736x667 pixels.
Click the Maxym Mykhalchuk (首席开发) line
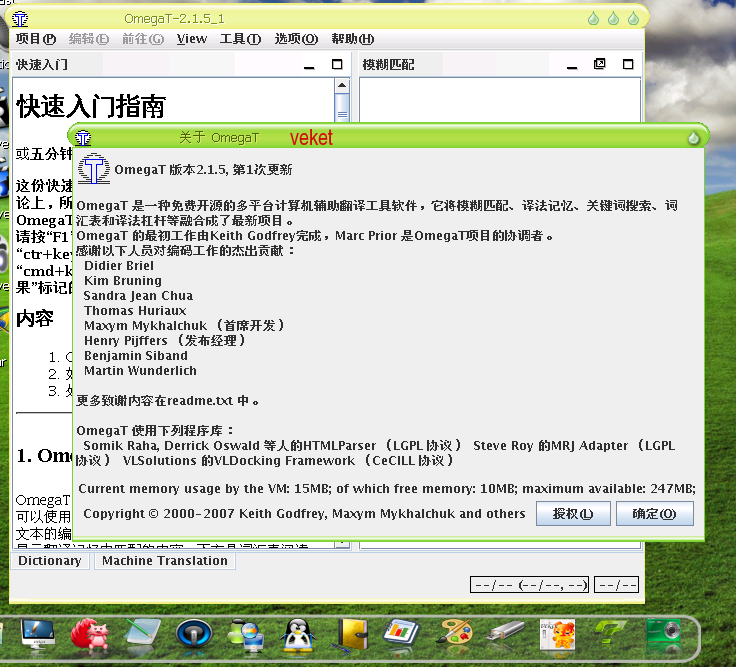(x=184, y=326)
